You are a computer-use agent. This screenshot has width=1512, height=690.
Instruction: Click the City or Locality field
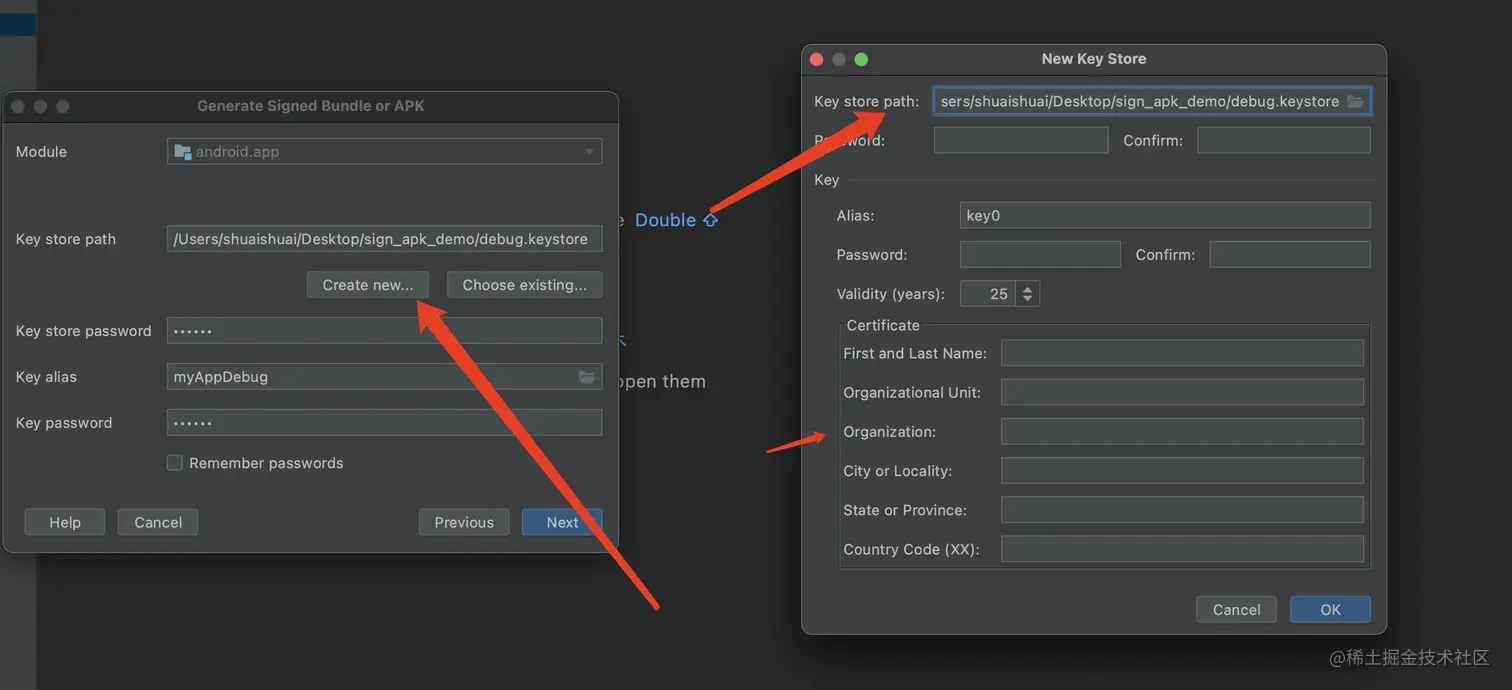pyautogui.click(x=1182, y=470)
